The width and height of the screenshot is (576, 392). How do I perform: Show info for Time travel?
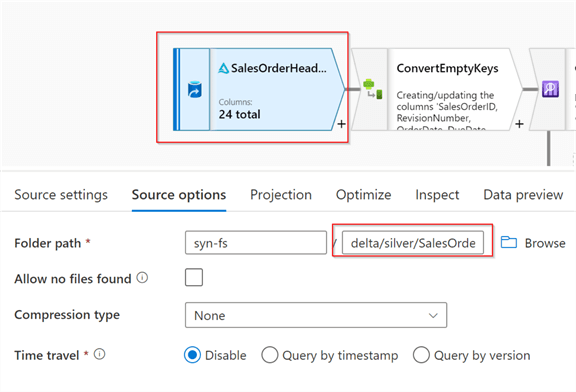100,354
